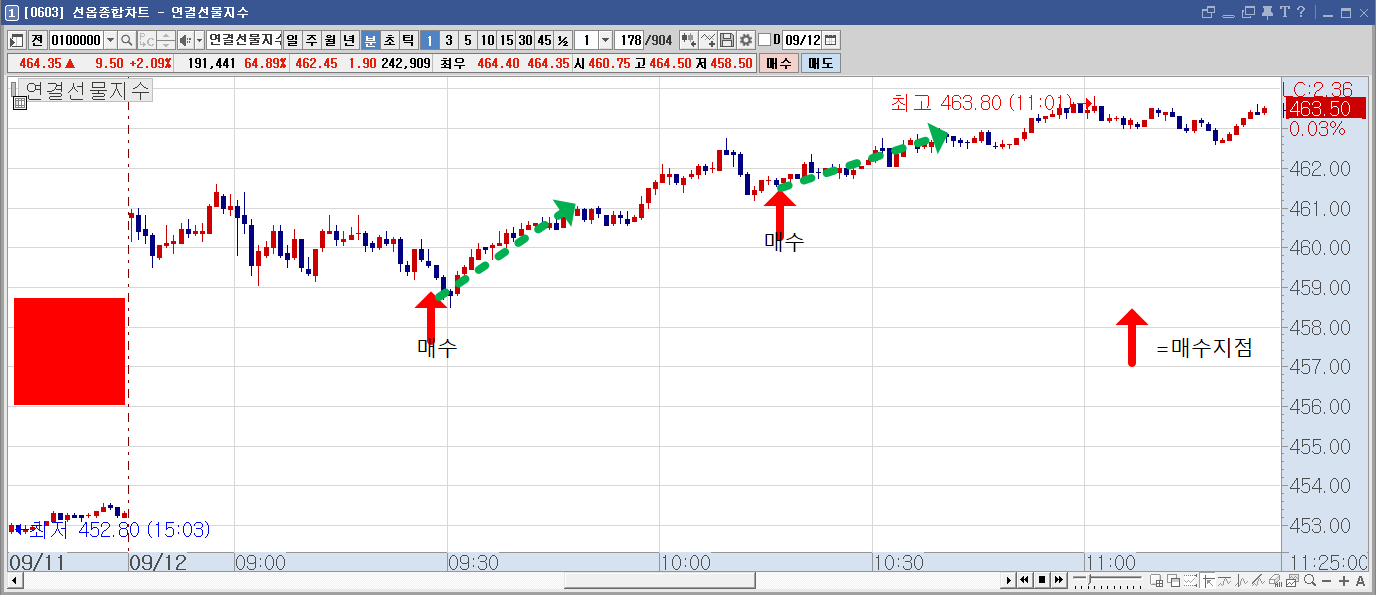Image resolution: width=1376 pixels, height=595 pixels.
Task: Click the zigzag line chart icon
Action: (1242, 580)
